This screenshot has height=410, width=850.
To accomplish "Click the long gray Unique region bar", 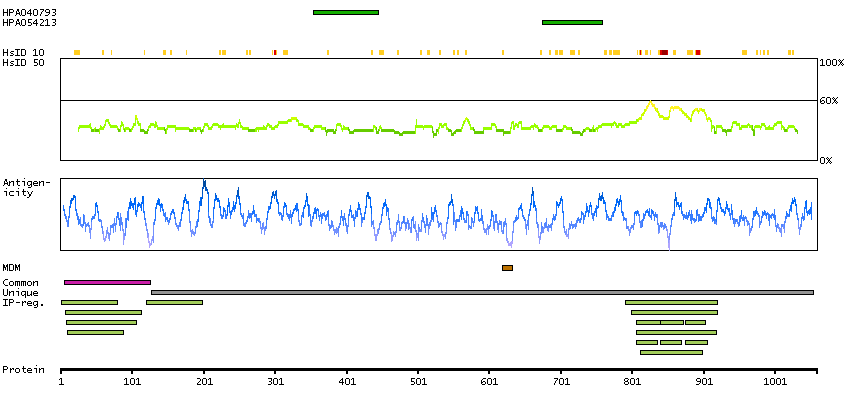I will [x=480, y=292].
